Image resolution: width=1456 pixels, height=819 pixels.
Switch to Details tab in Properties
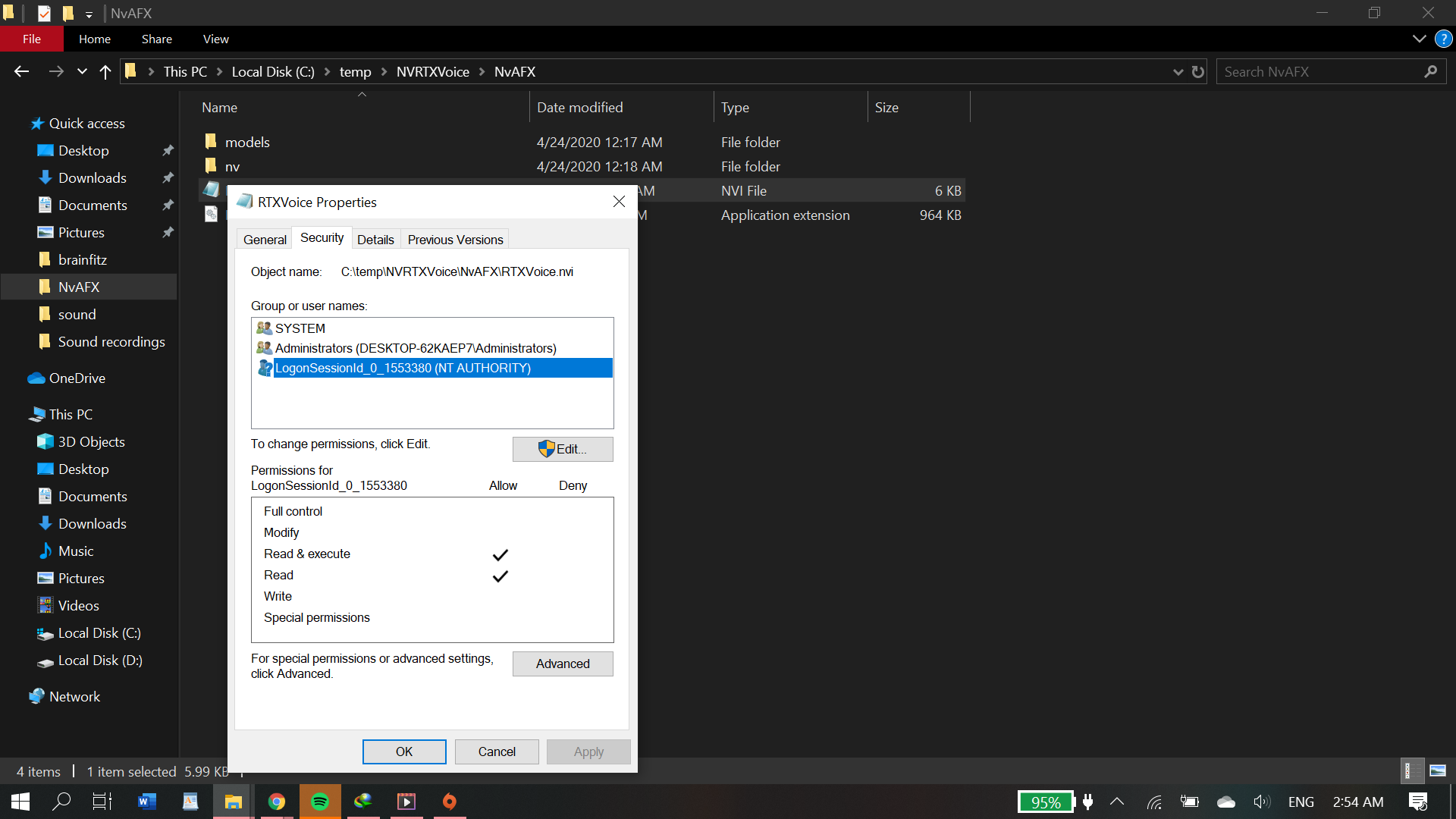375,239
